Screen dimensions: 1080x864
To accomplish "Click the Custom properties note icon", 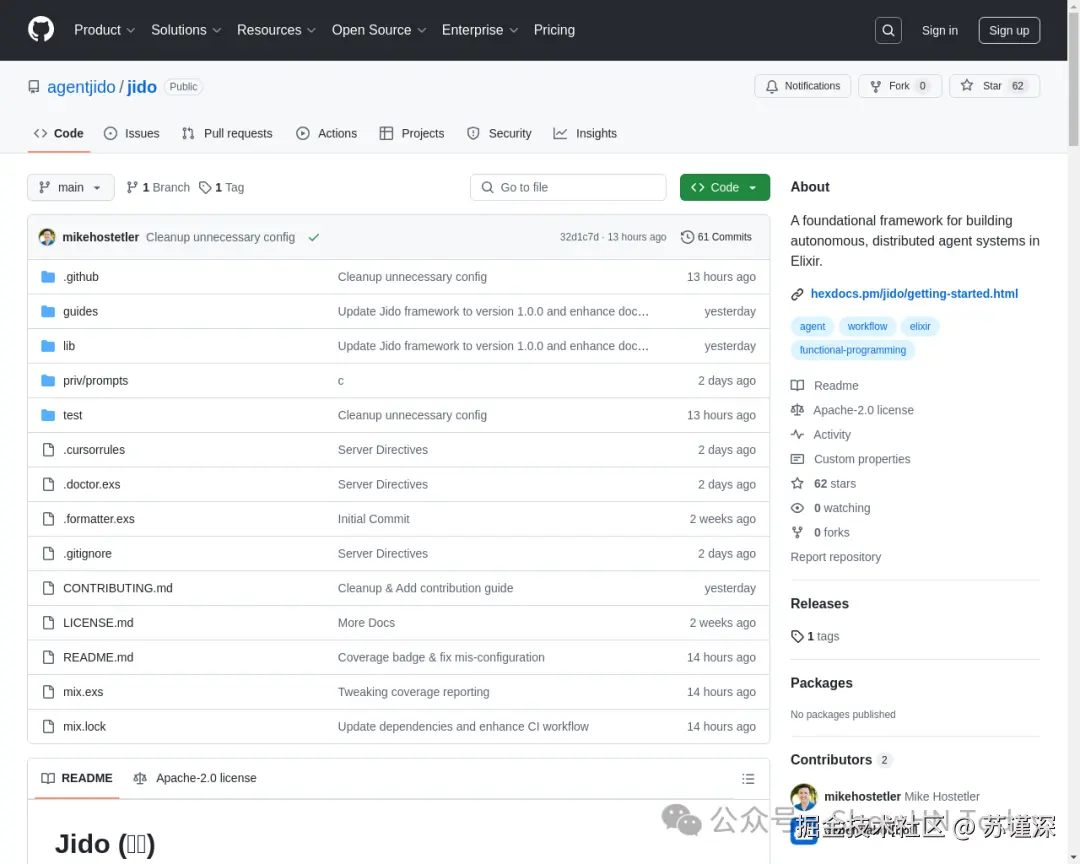I will [x=797, y=459].
